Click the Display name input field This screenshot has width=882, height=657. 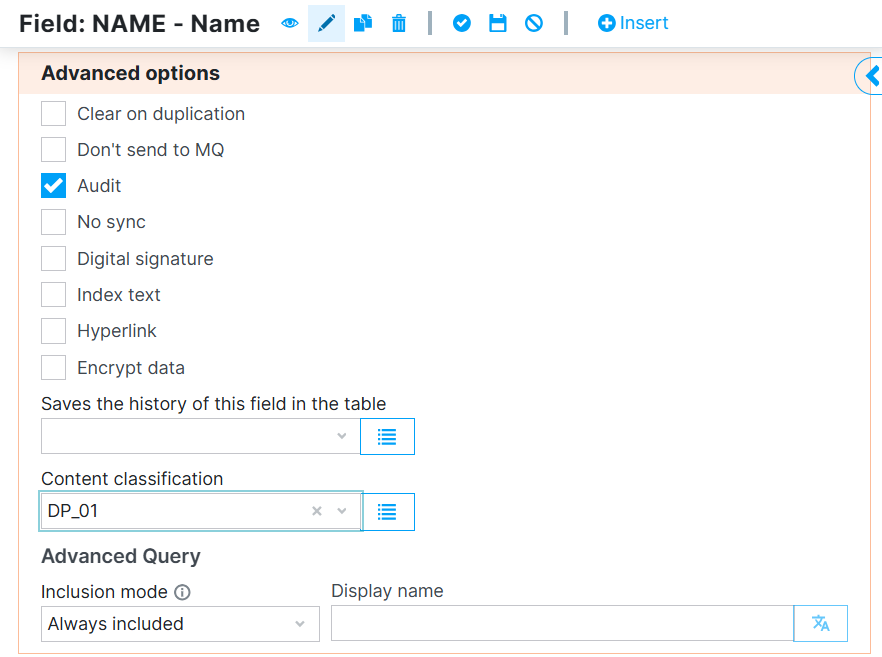pyautogui.click(x=562, y=623)
